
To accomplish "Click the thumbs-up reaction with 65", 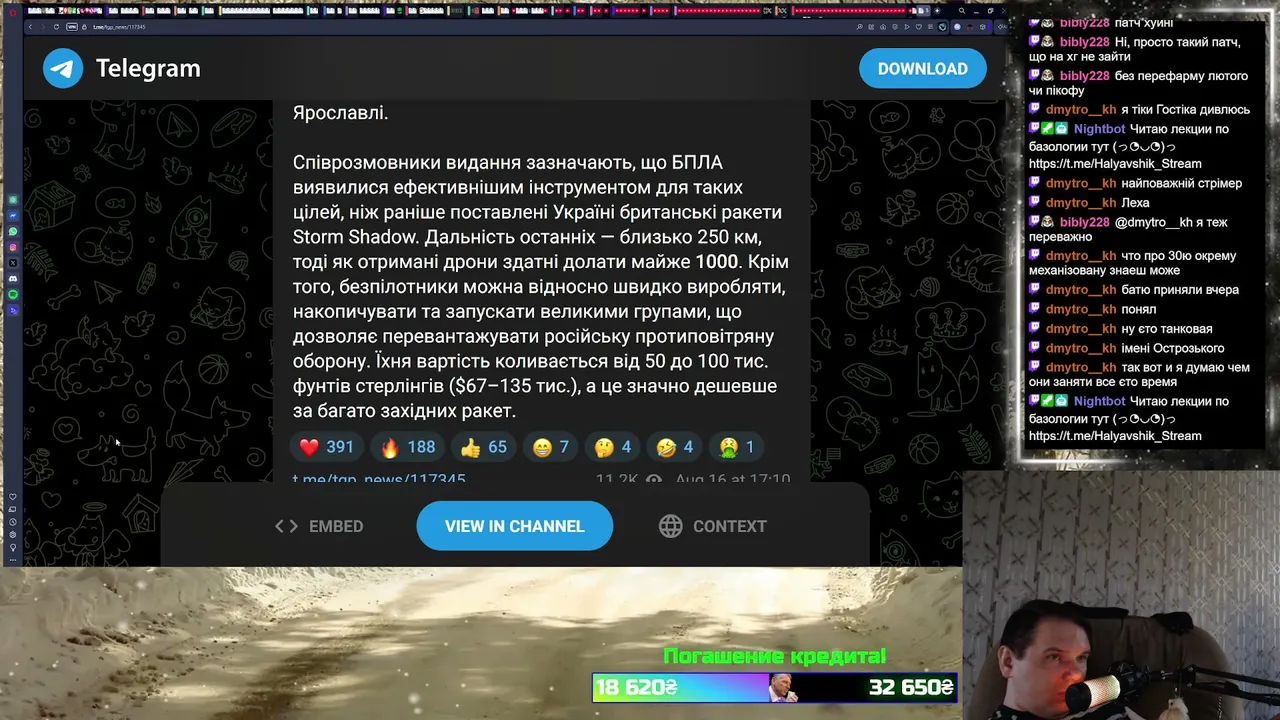I will click(483, 447).
